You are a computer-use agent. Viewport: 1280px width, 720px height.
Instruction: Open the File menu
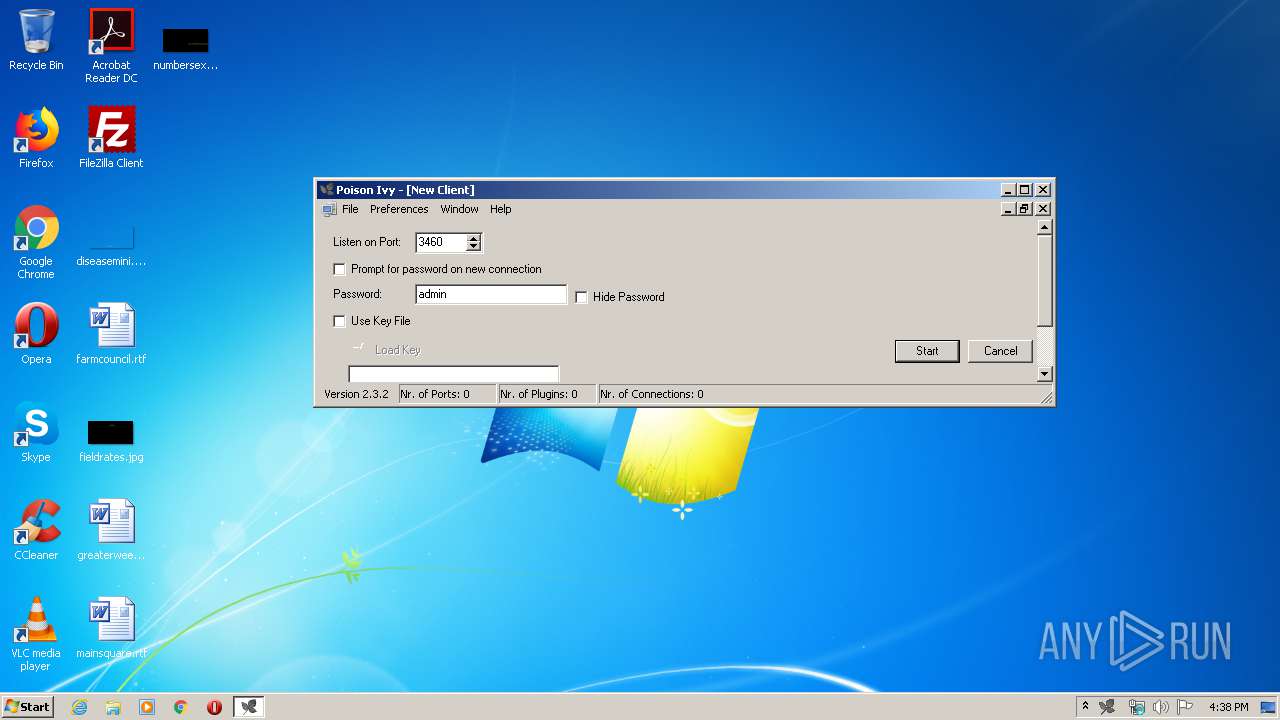click(x=350, y=209)
